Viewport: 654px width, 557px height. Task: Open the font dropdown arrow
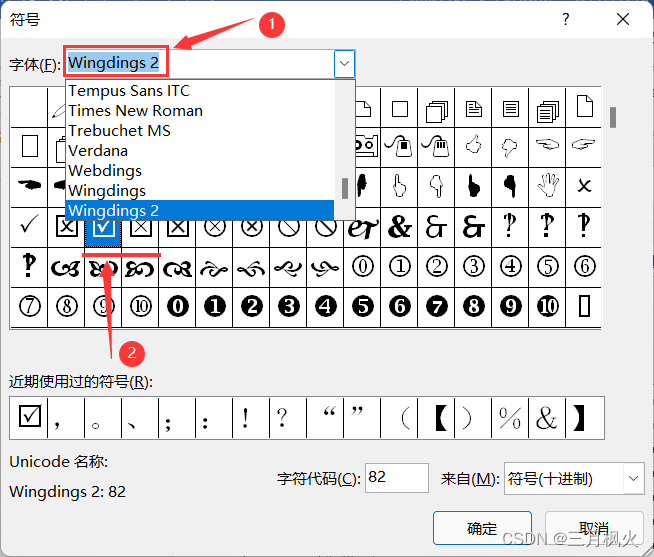pyautogui.click(x=345, y=63)
